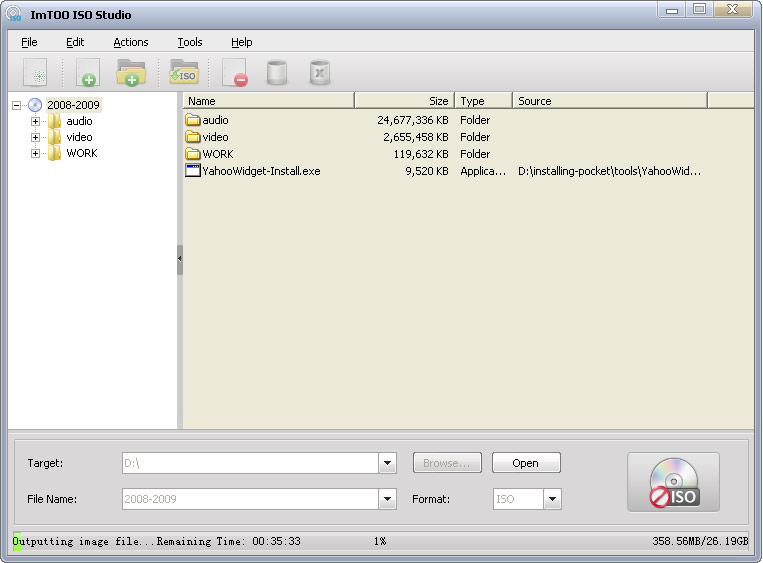Expand the audio node in tree
This screenshot has height=563, width=763.
(36, 121)
